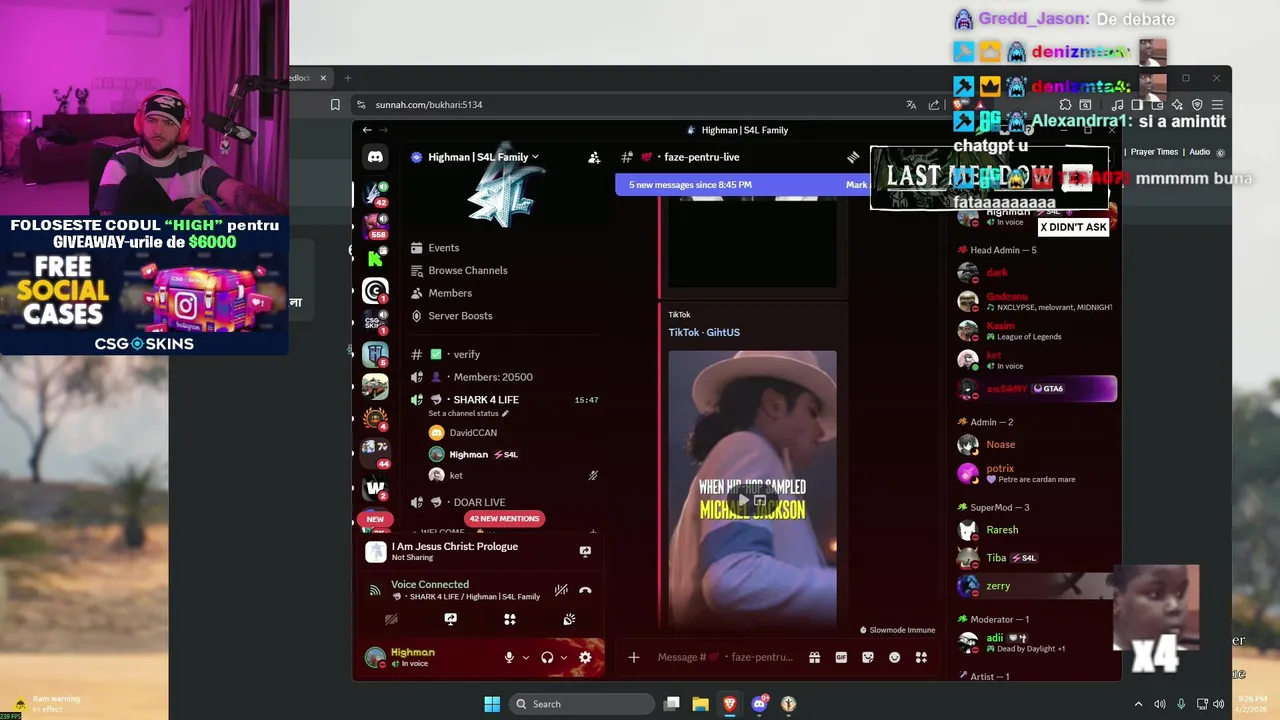Open the apps icon in message bar

coord(921,657)
